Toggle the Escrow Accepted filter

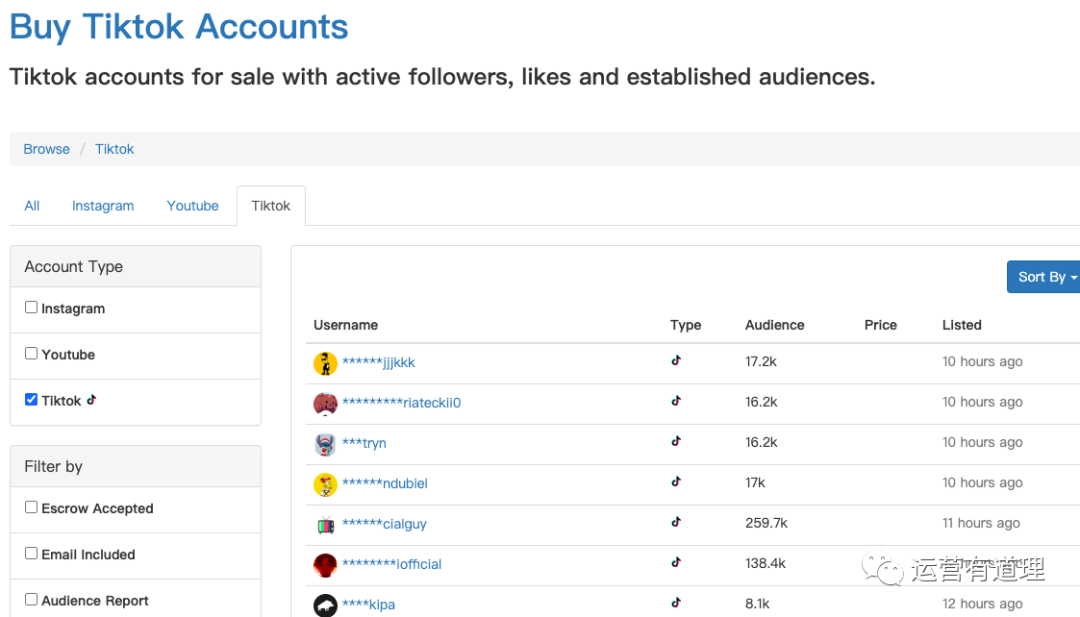pyautogui.click(x=31, y=507)
